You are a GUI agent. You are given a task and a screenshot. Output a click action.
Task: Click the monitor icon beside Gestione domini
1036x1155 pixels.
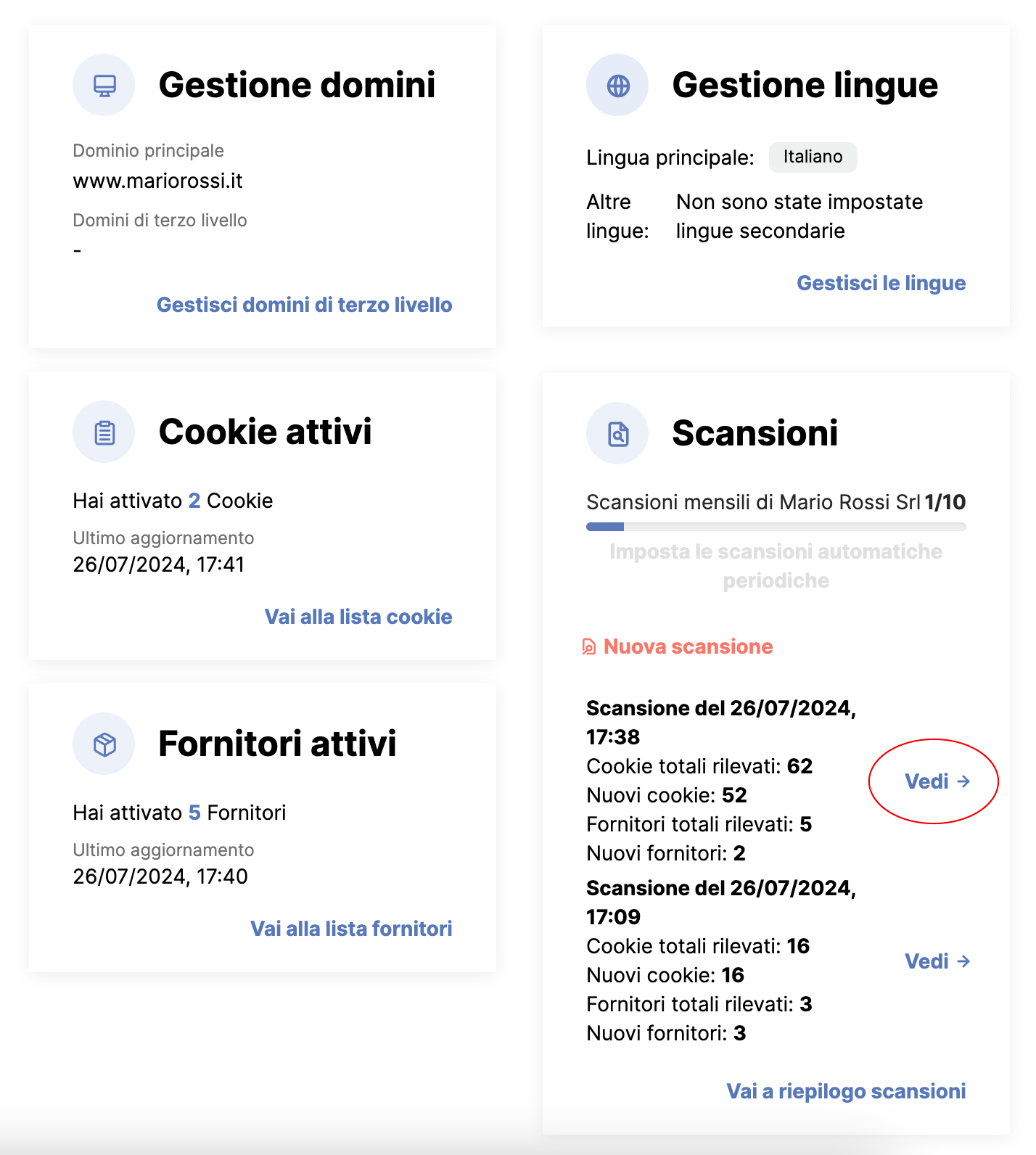coord(104,86)
